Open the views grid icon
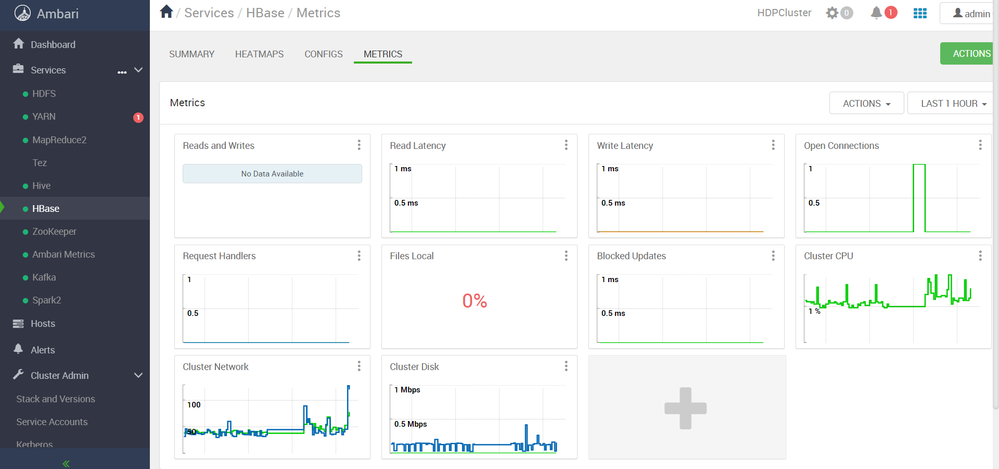 click(920, 13)
